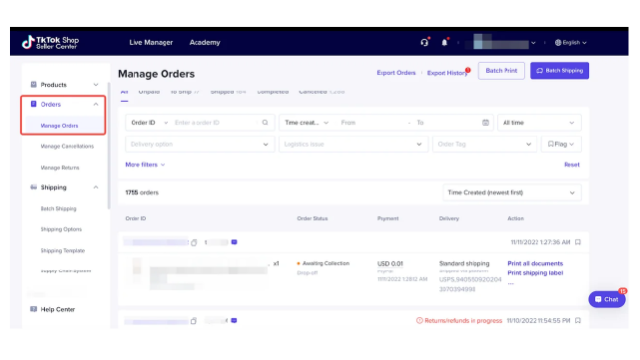Click Export History link
This screenshot has height=360, width=640.
[447, 73]
